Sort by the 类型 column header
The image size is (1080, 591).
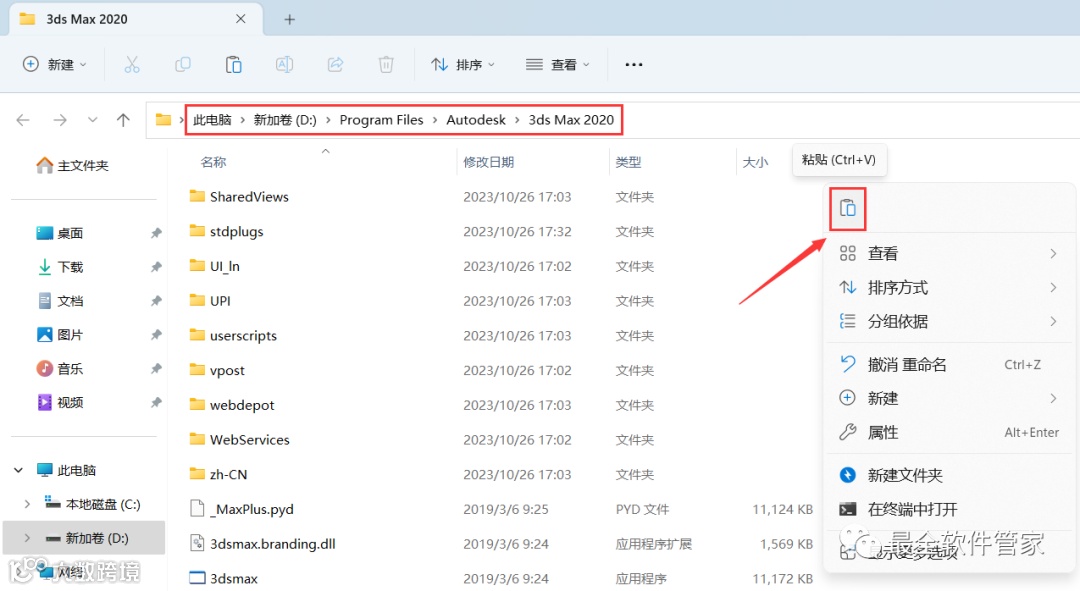tap(628, 163)
